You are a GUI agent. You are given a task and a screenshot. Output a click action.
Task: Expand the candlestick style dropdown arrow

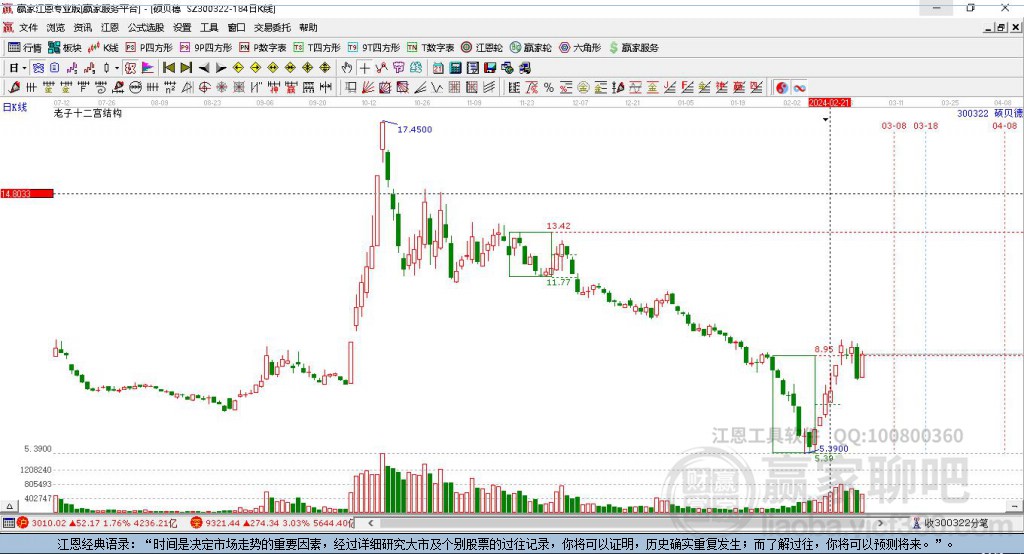tap(117, 68)
